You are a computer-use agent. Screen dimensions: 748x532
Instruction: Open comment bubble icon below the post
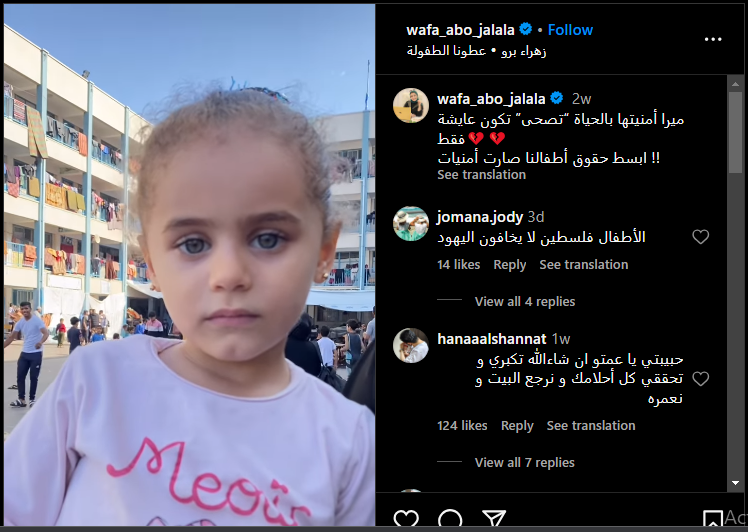point(450,519)
